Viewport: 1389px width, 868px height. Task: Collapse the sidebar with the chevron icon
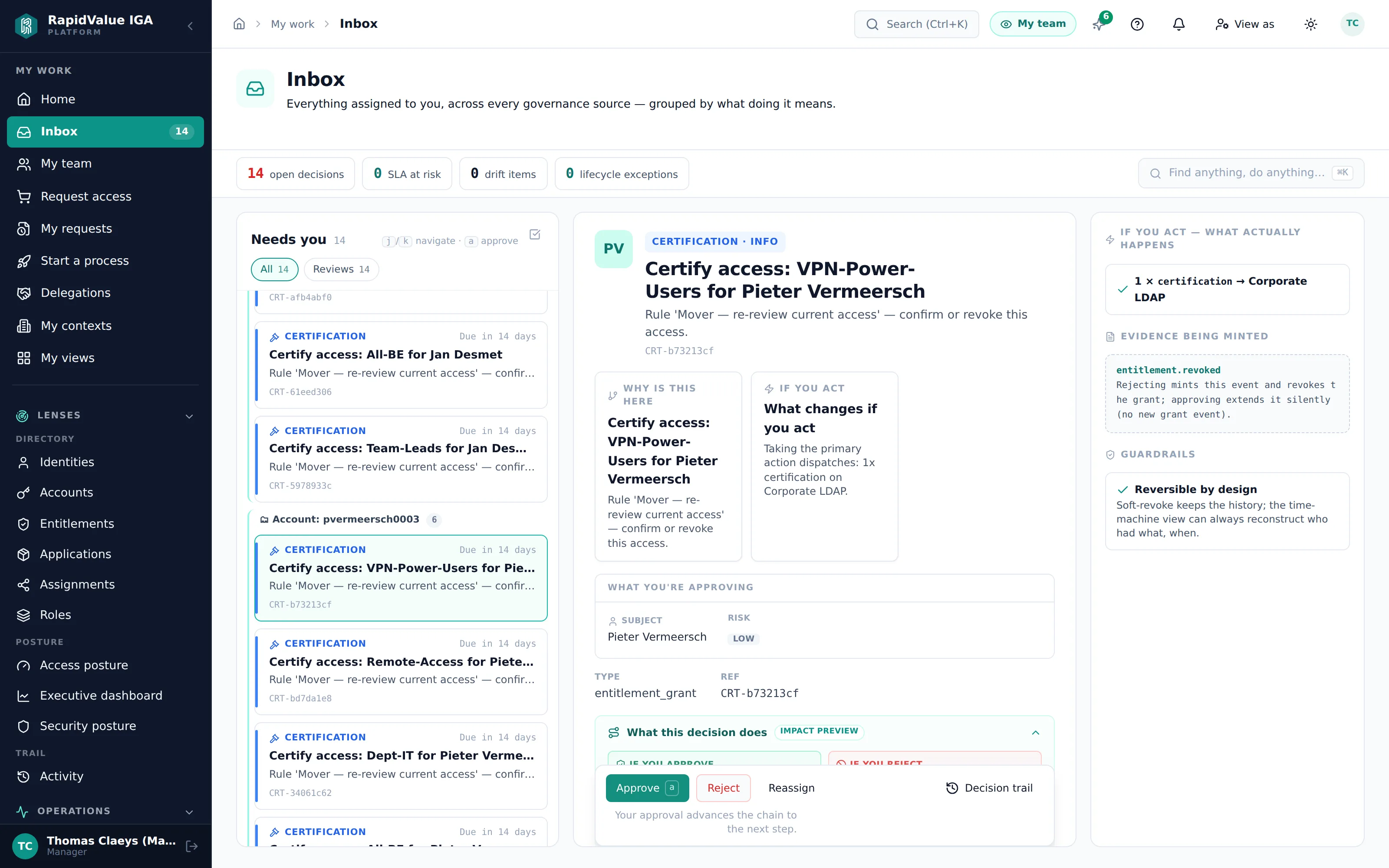(191, 26)
